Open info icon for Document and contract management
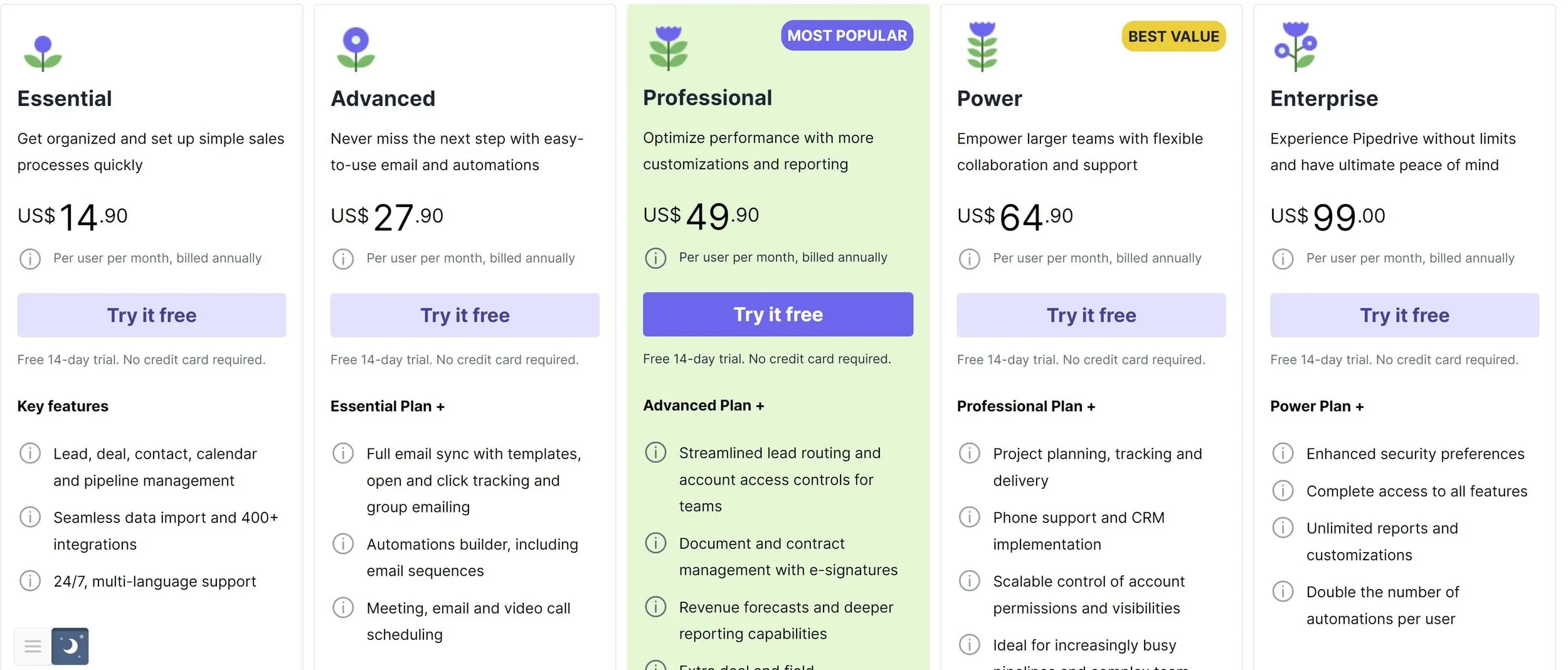This screenshot has width=1568, height=670. pos(655,543)
